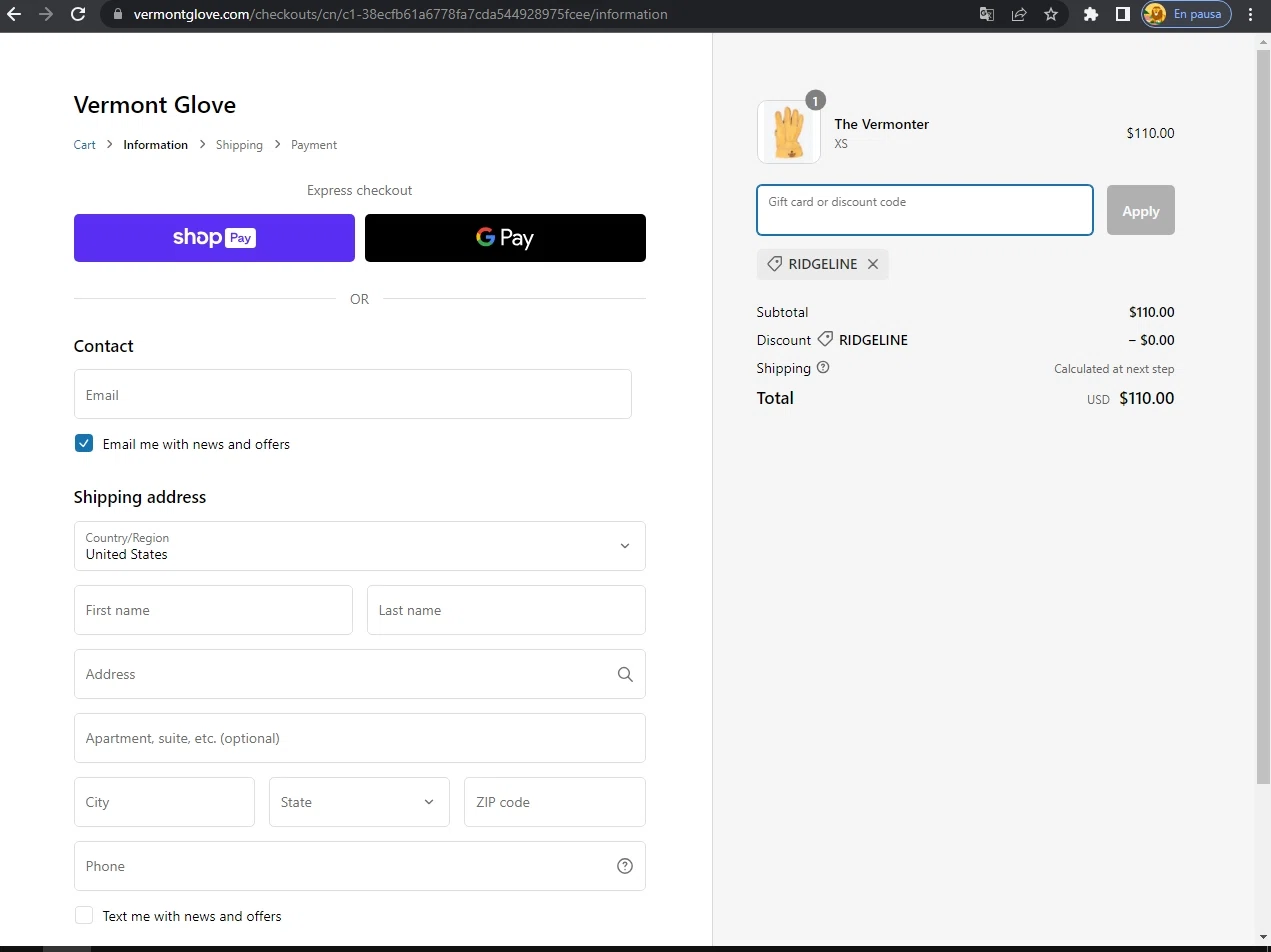The width and height of the screenshot is (1271, 952).
Task: Go forward with the browser forward arrow
Action: pyautogui.click(x=46, y=14)
